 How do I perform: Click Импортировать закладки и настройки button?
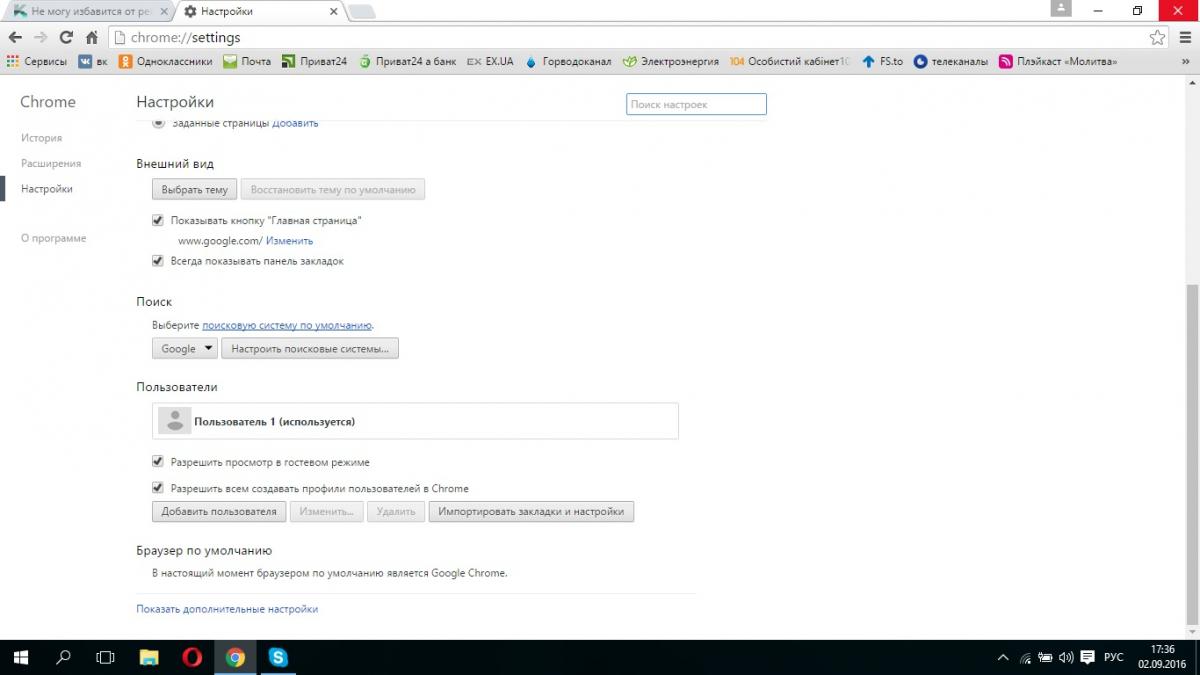(531, 511)
